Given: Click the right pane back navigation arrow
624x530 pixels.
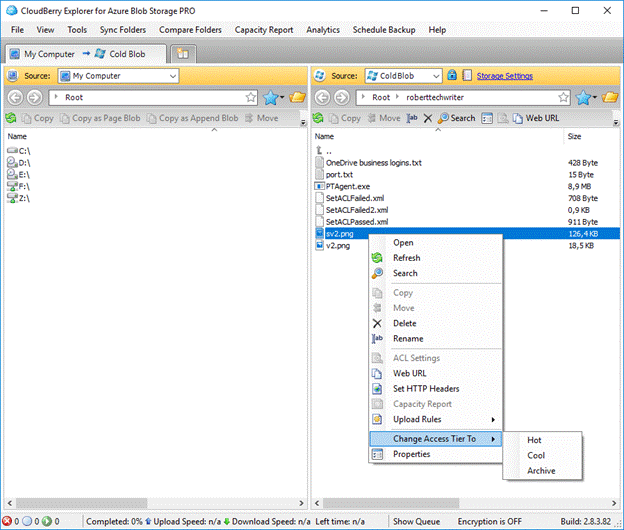Looking at the screenshot, I should click(322, 97).
